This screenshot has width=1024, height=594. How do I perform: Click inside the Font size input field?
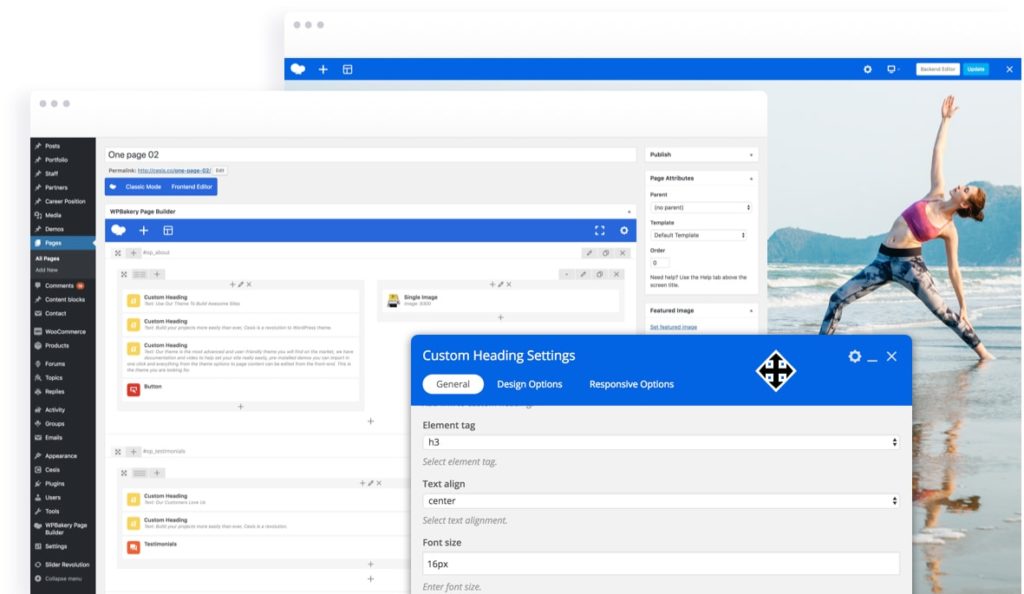tap(660, 563)
